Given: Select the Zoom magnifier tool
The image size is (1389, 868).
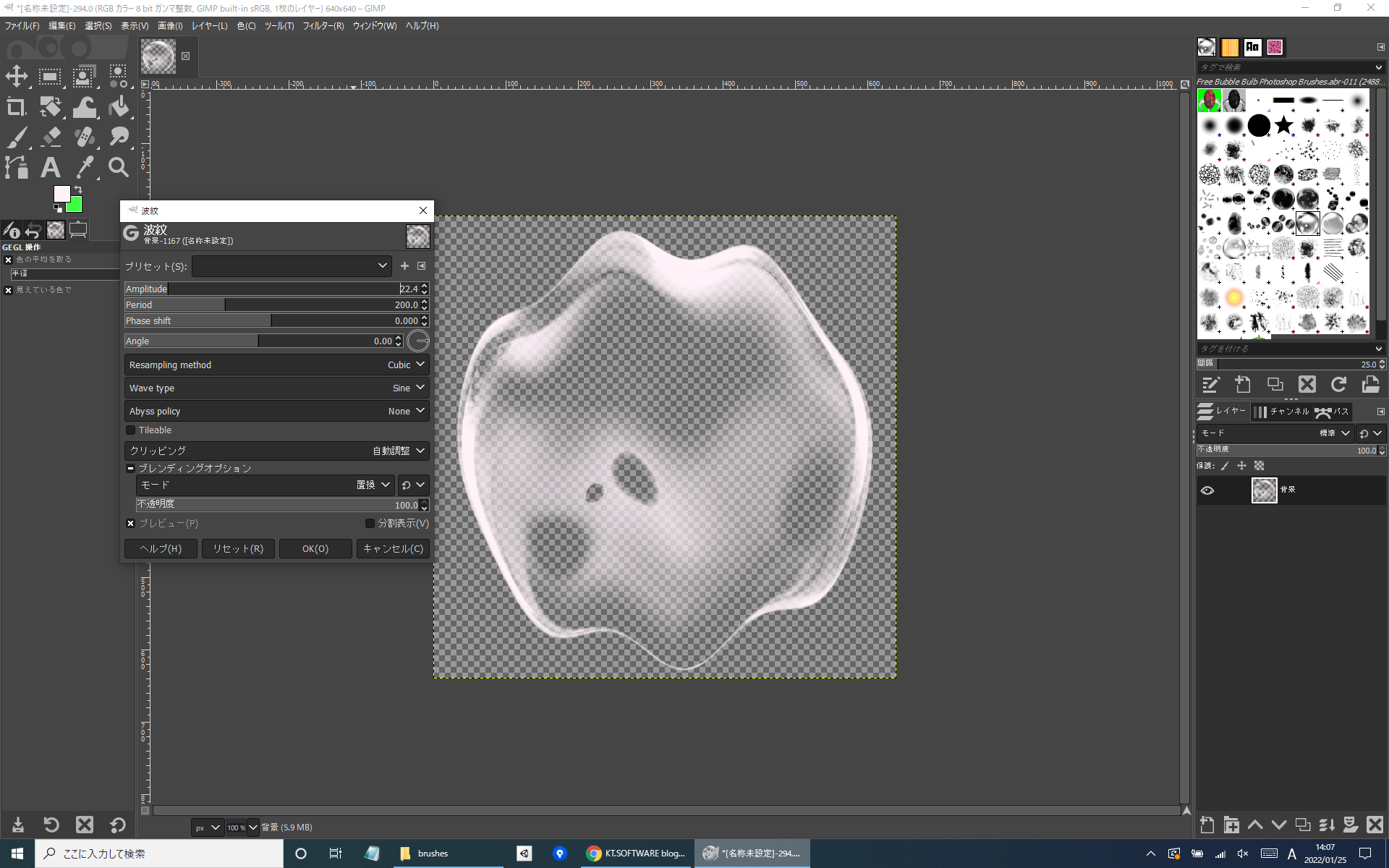Looking at the screenshot, I should 119,168.
